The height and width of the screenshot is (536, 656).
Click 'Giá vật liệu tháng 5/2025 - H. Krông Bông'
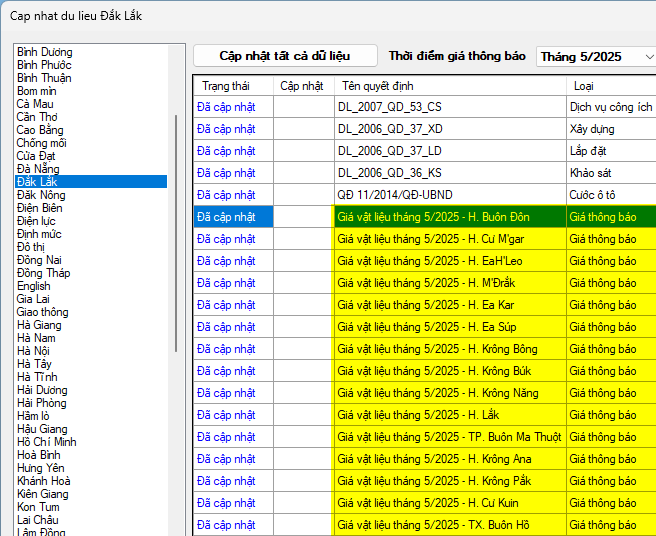(450, 349)
